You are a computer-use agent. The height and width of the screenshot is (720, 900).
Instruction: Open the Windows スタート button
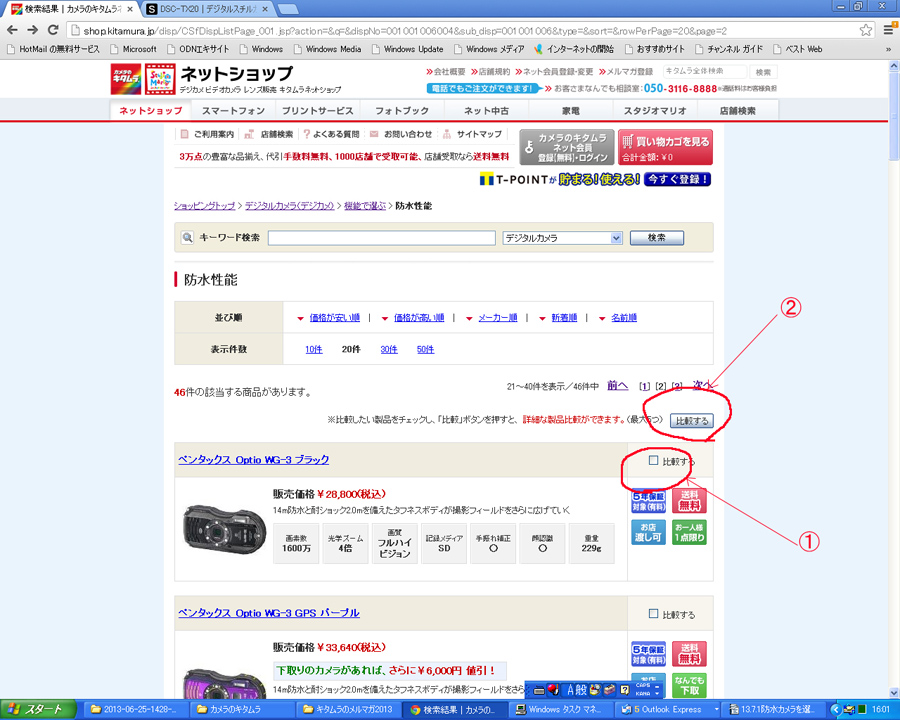(38, 709)
